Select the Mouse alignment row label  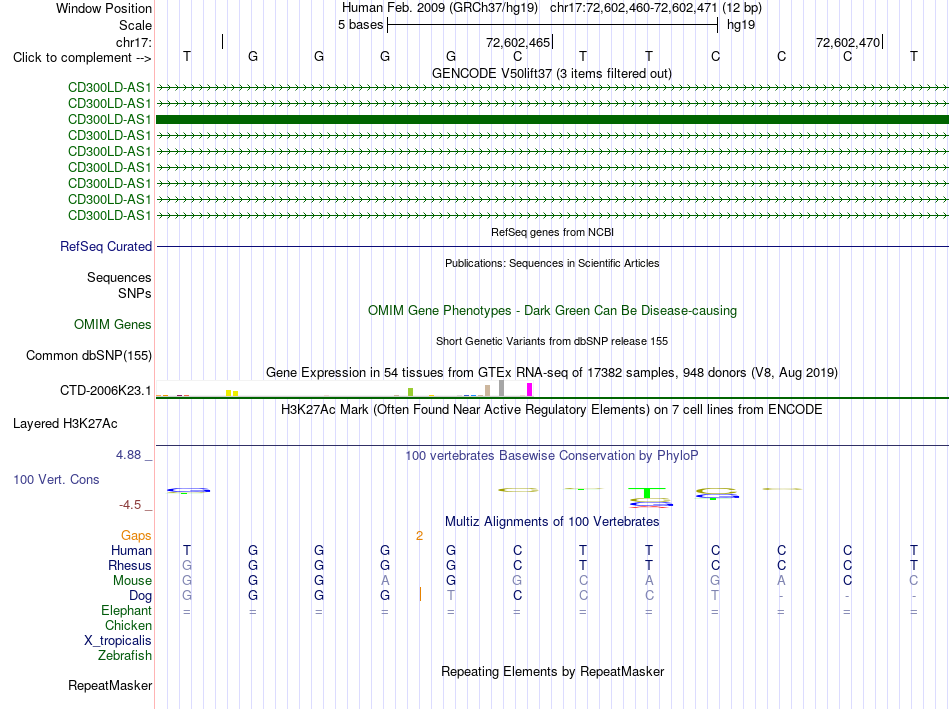[x=132, y=581]
